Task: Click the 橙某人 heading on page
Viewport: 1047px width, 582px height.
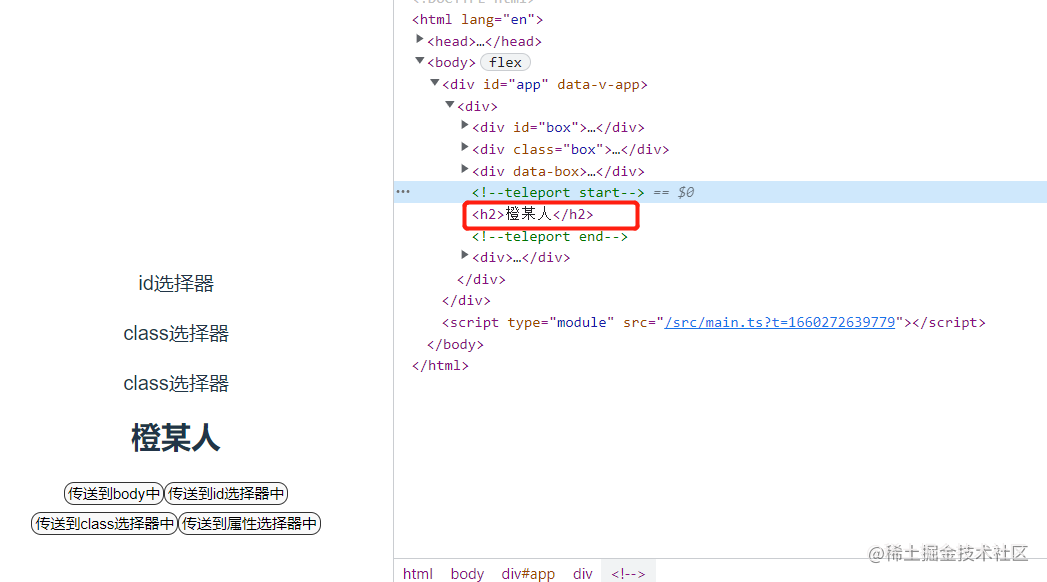Action: point(176,439)
